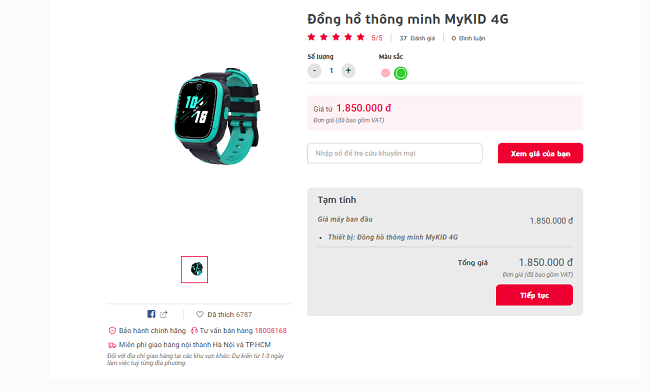Click the sales support headset icon

194,331
